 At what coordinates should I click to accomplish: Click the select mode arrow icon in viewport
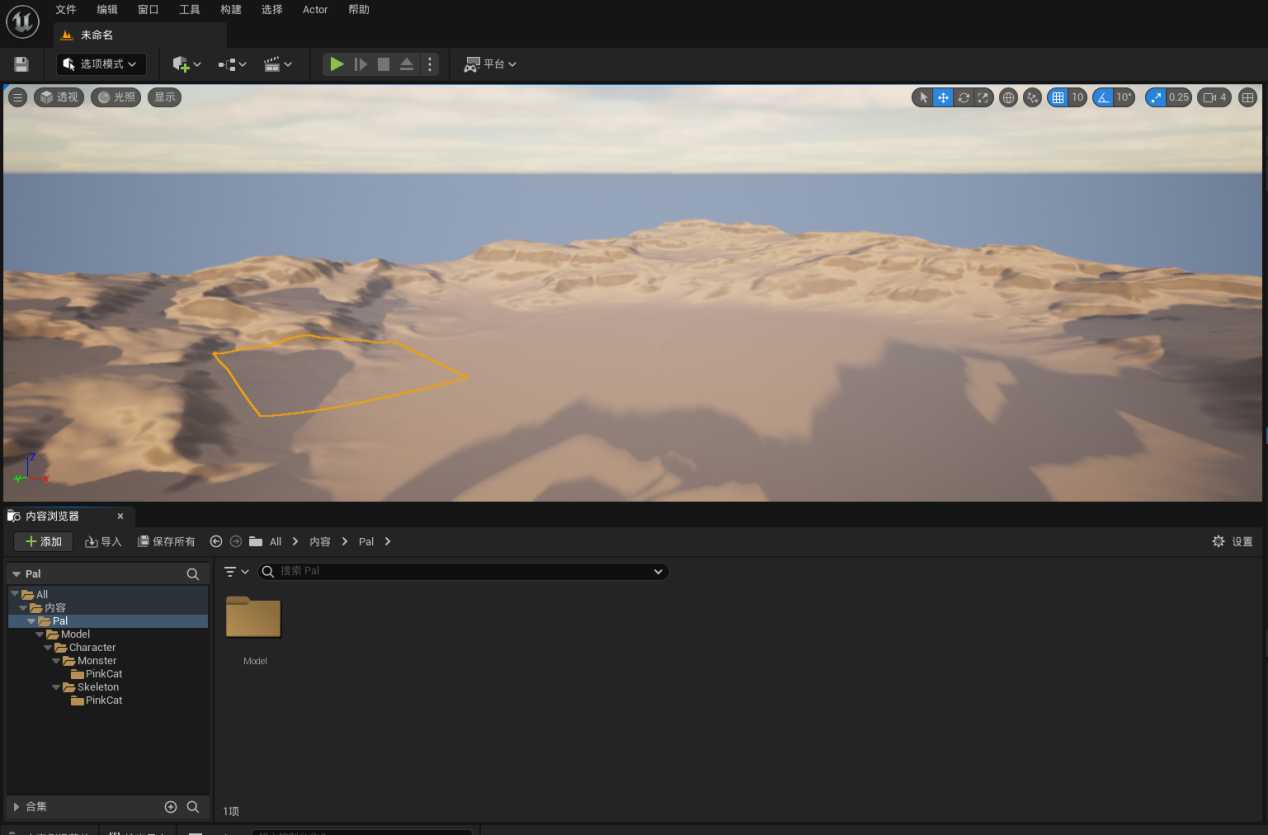(923, 97)
